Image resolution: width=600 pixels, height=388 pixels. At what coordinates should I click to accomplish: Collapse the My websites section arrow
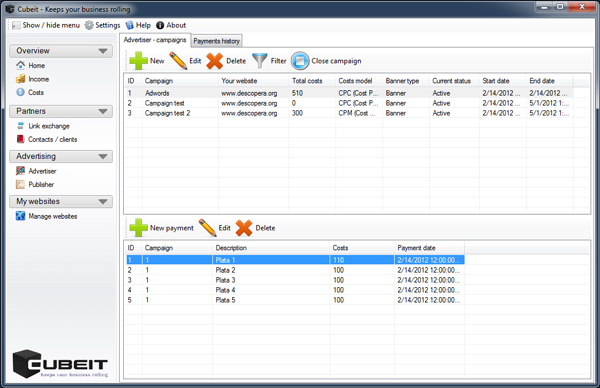(x=103, y=202)
